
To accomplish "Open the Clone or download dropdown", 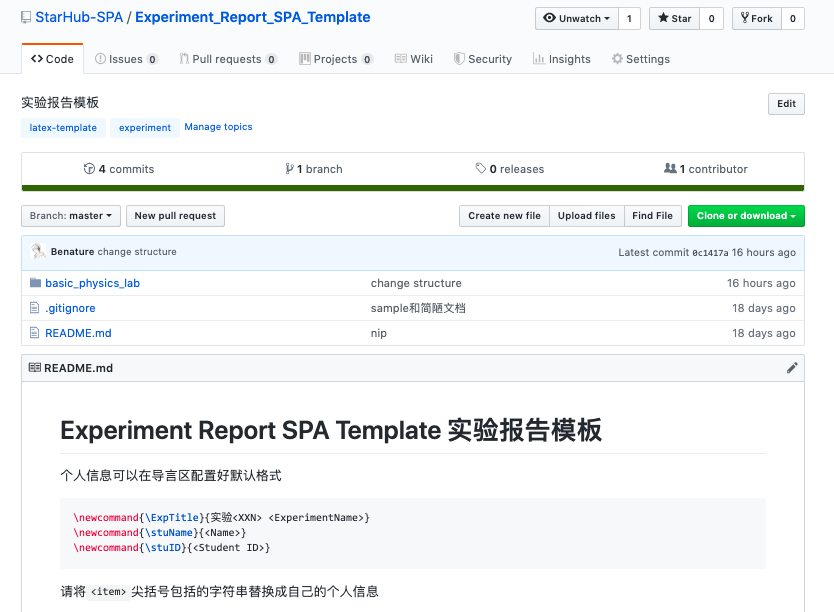I will click(x=745, y=216).
